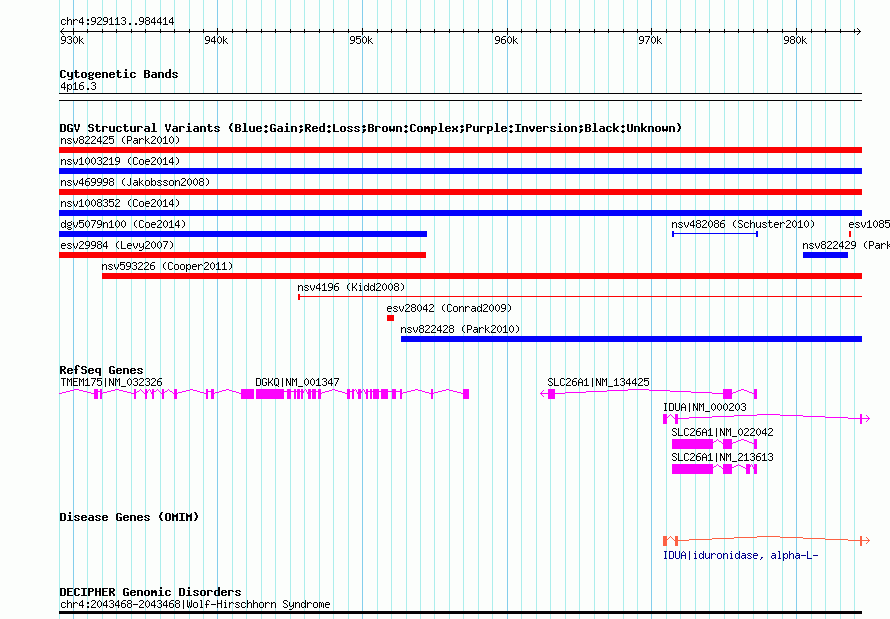This screenshot has height=619, width=890.
Task: Open the nsv1008352 (Coe2014) label
Action: pyautogui.click(x=120, y=203)
